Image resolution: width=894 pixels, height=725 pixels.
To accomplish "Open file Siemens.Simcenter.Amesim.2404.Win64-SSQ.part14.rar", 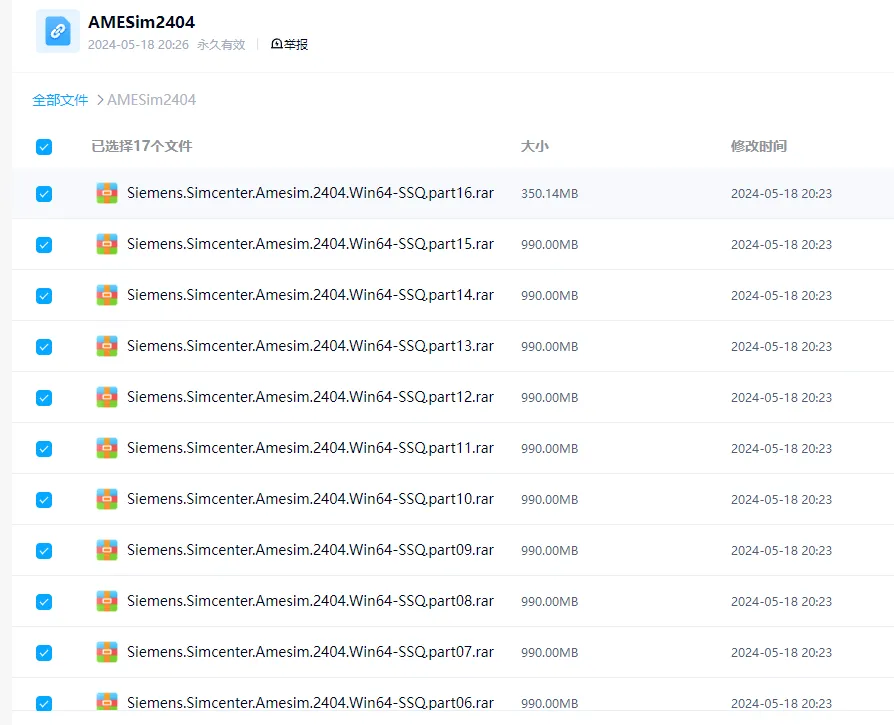I will tap(310, 295).
